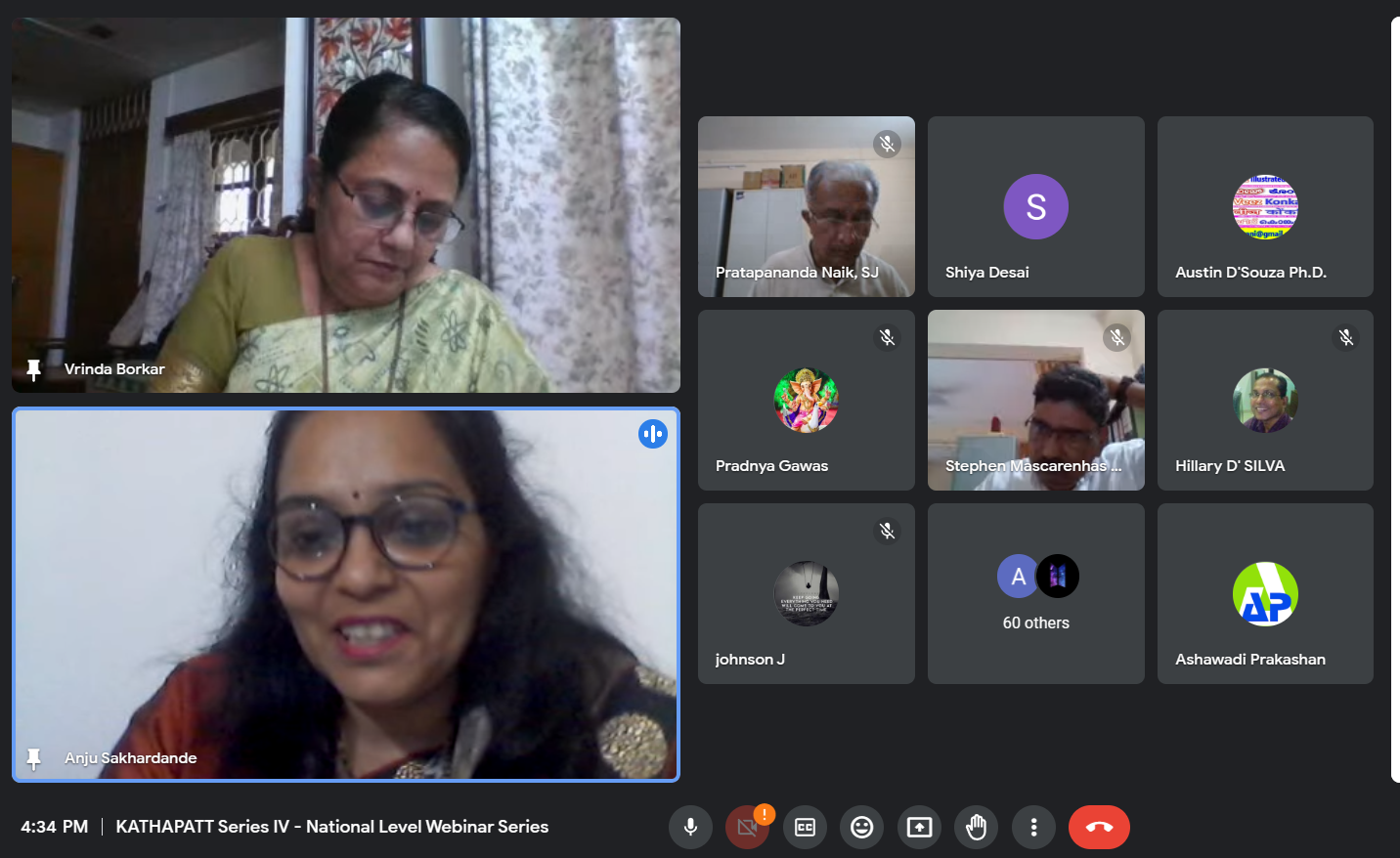
Task: Click the muted mic icon on johnson J
Action: (887, 532)
